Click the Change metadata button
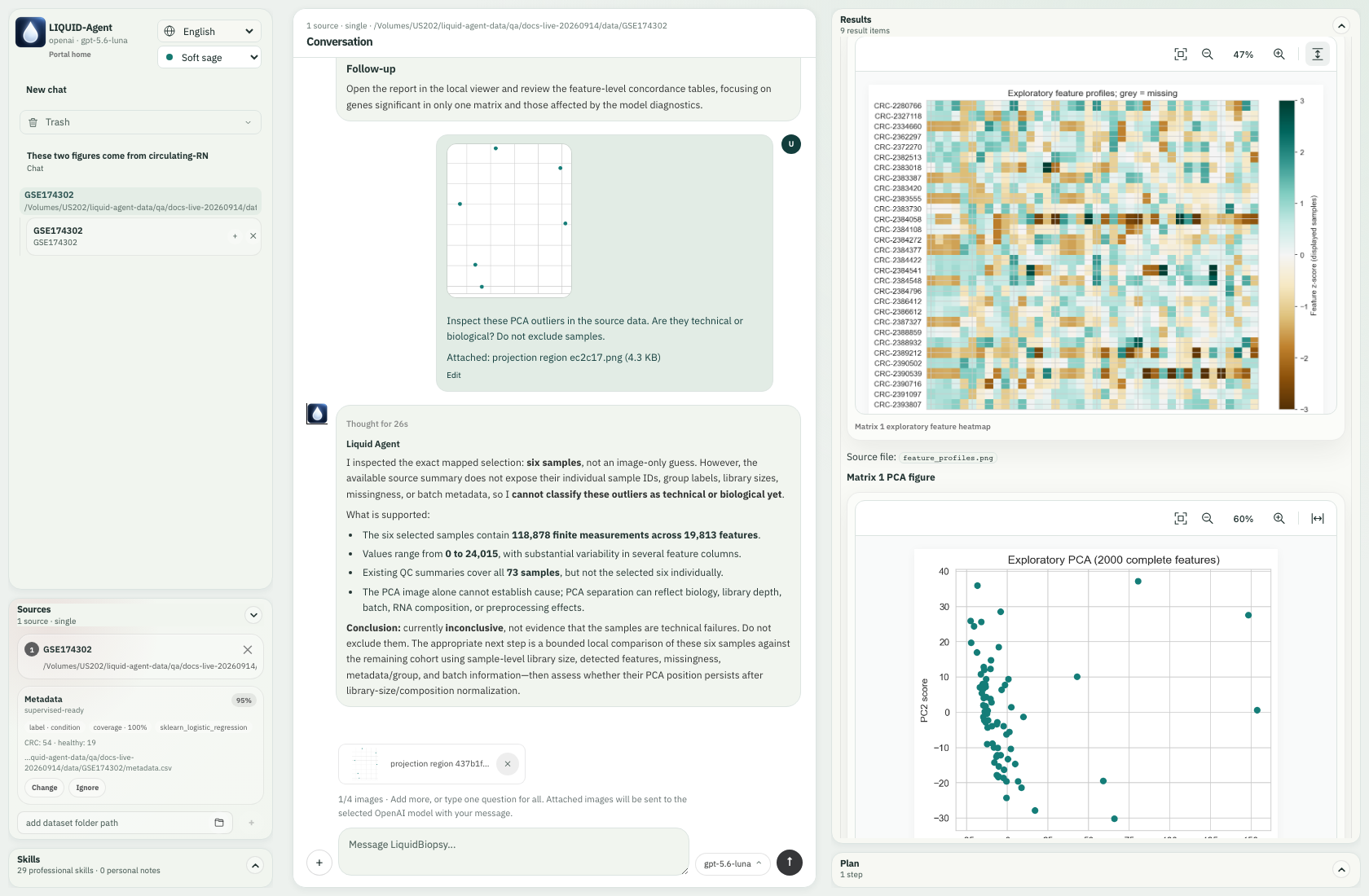The width and height of the screenshot is (1369, 896). tap(45, 788)
